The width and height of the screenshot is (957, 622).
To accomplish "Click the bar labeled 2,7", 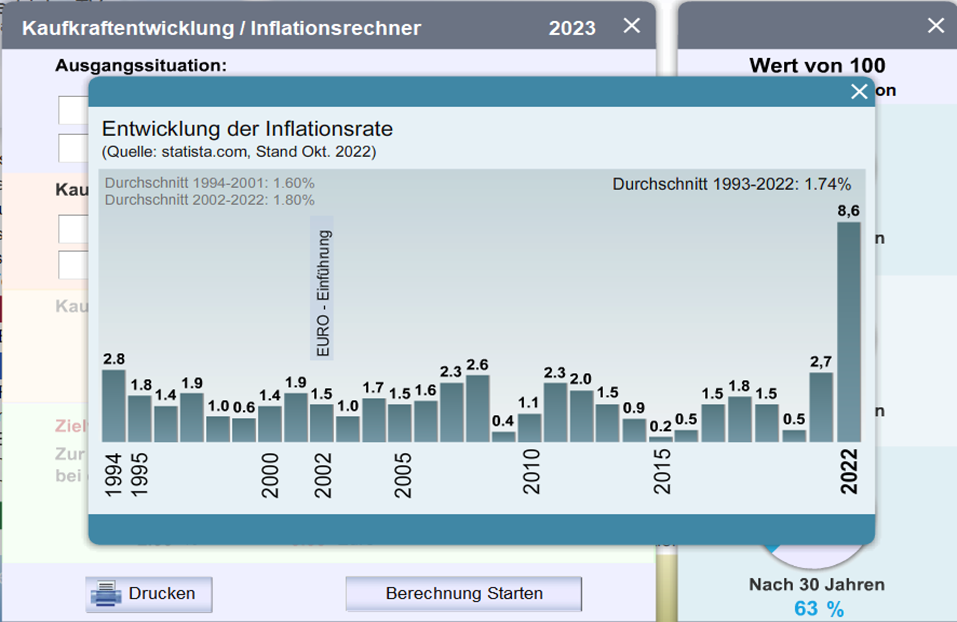I will click(821, 407).
